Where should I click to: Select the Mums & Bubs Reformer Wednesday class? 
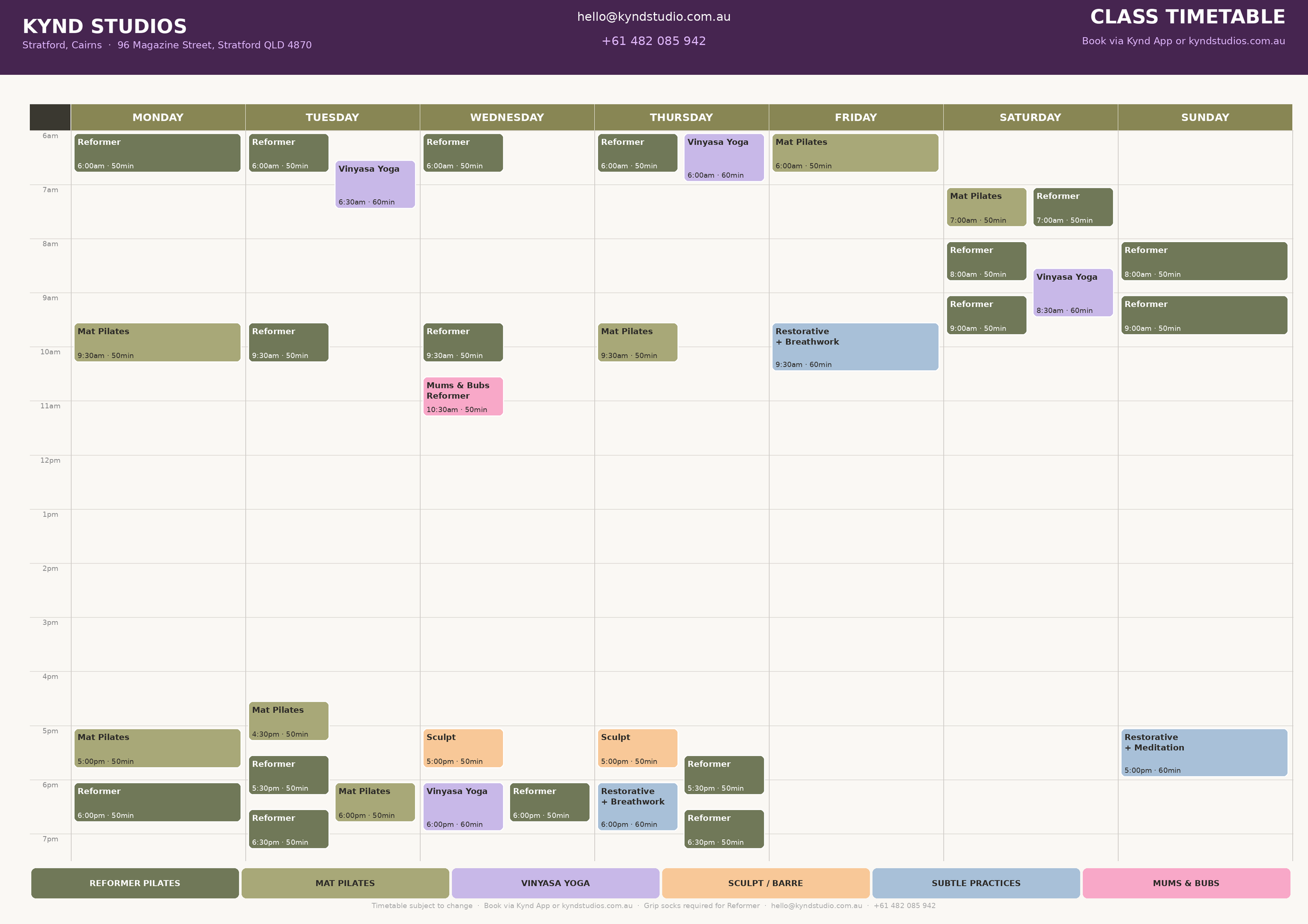(463, 396)
